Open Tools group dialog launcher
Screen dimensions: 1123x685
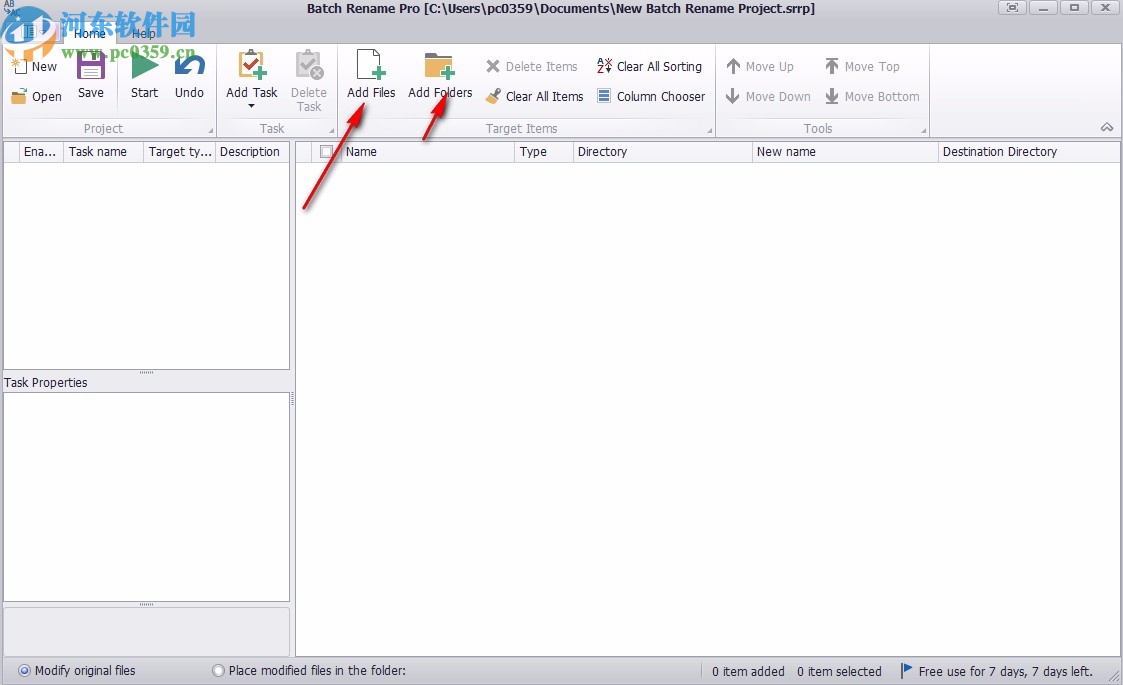[x=923, y=130]
